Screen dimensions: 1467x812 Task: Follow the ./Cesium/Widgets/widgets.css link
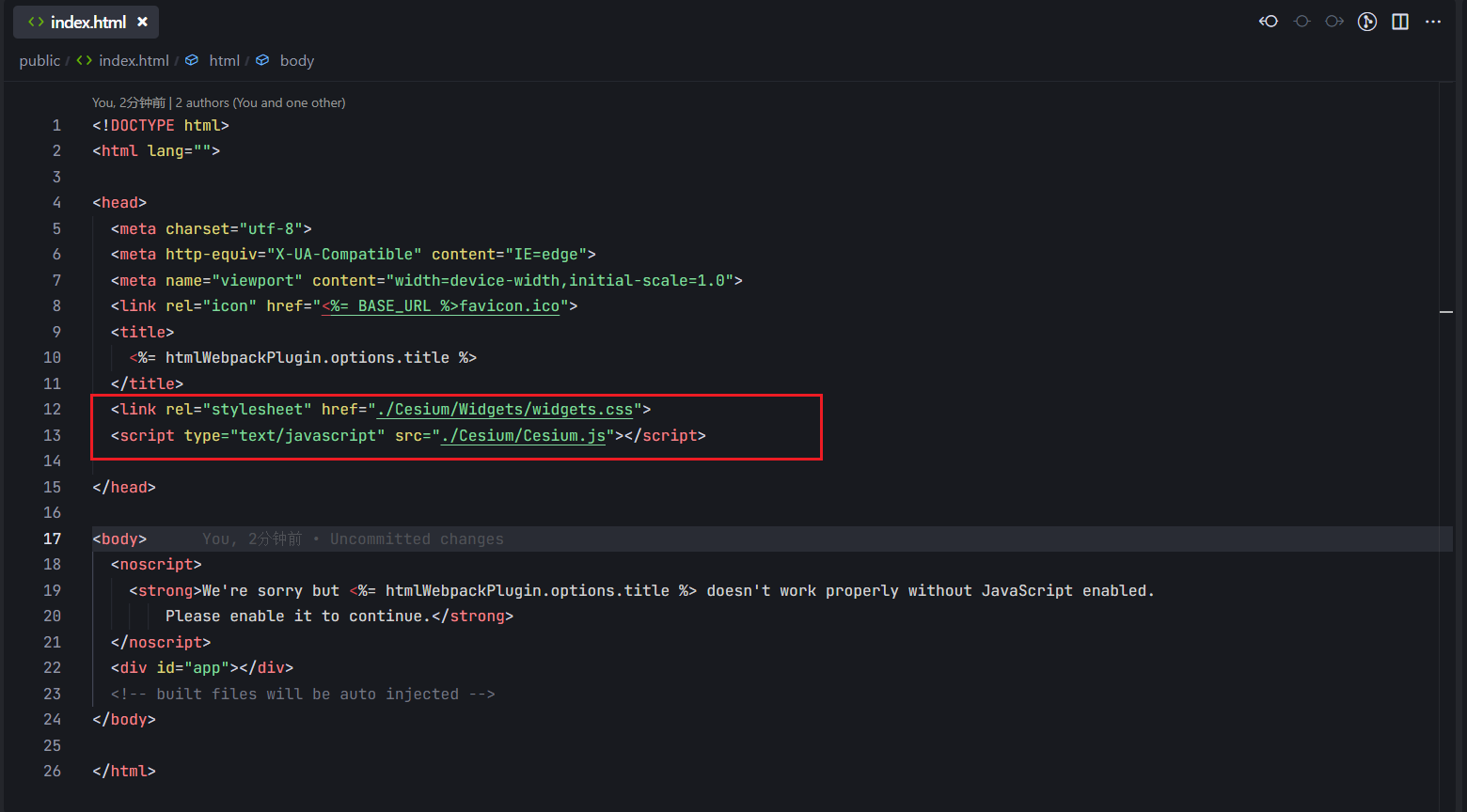[x=505, y=410]
